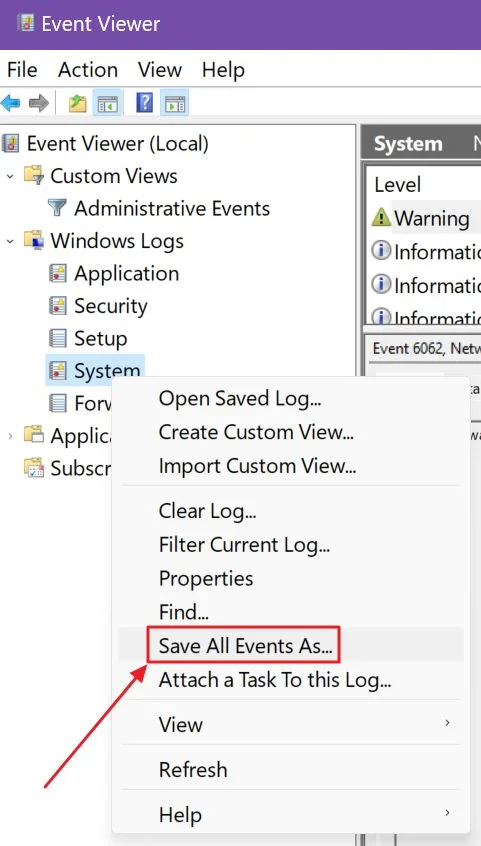Select the System log tree label
The width and height of the screenshot is (481, 846).
click(x=107, y=371)
